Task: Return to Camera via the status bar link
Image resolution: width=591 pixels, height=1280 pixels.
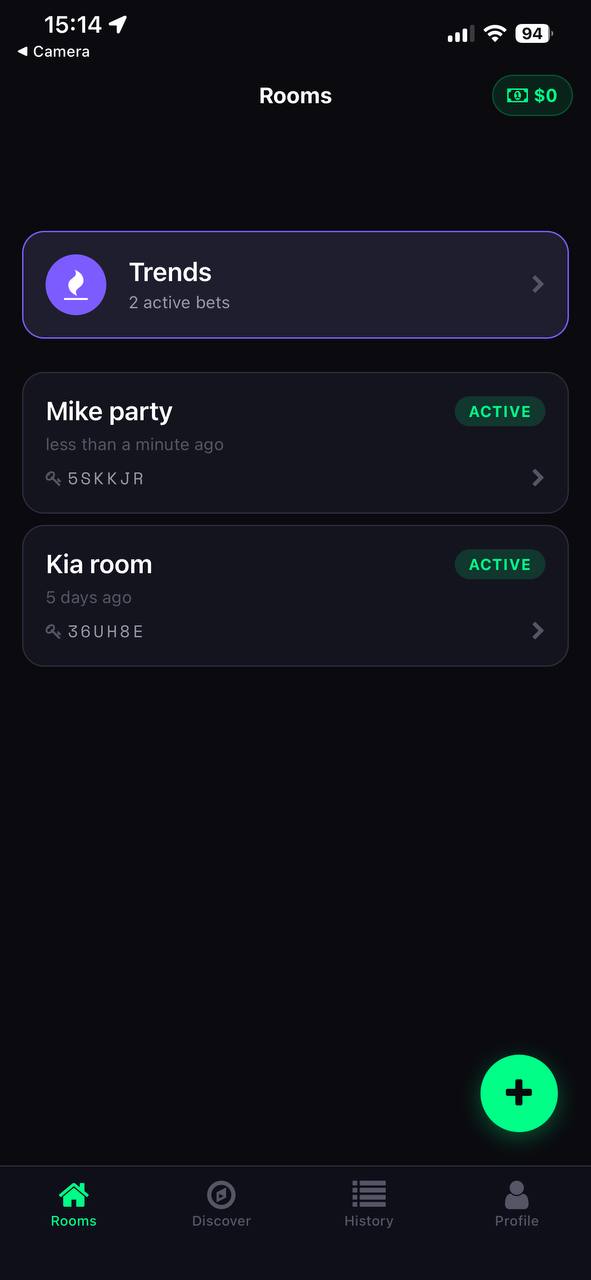Action: pyautogui.click(x=51, y=51)
